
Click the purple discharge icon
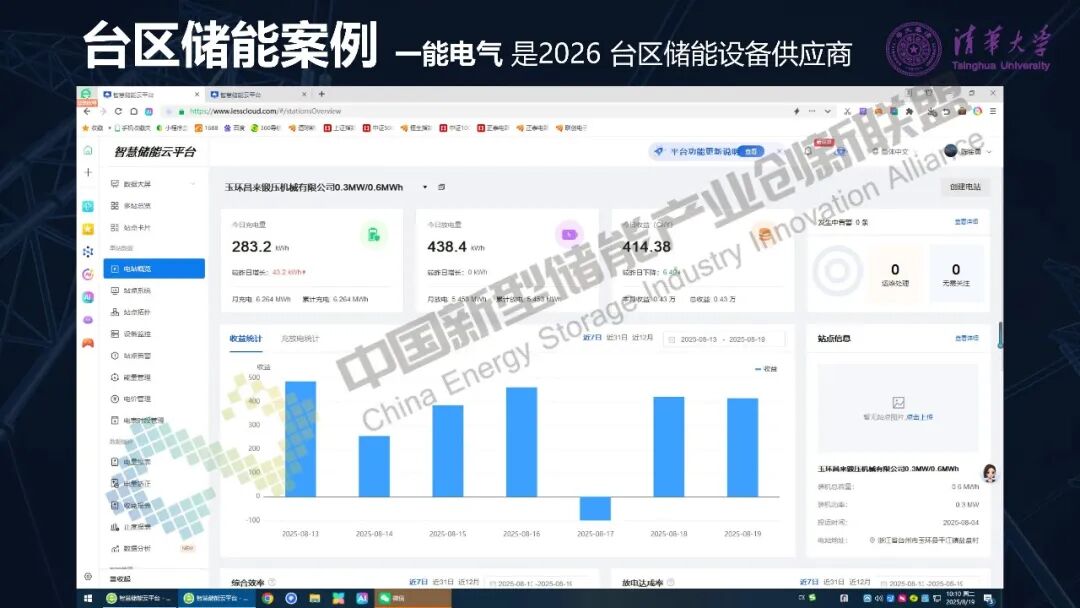click(569, 235)
